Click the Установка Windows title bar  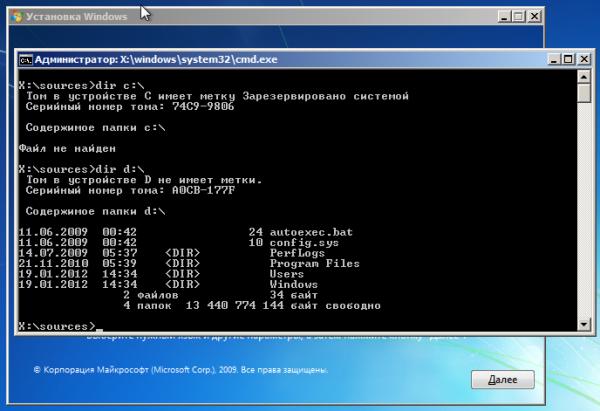click(250, 14)
